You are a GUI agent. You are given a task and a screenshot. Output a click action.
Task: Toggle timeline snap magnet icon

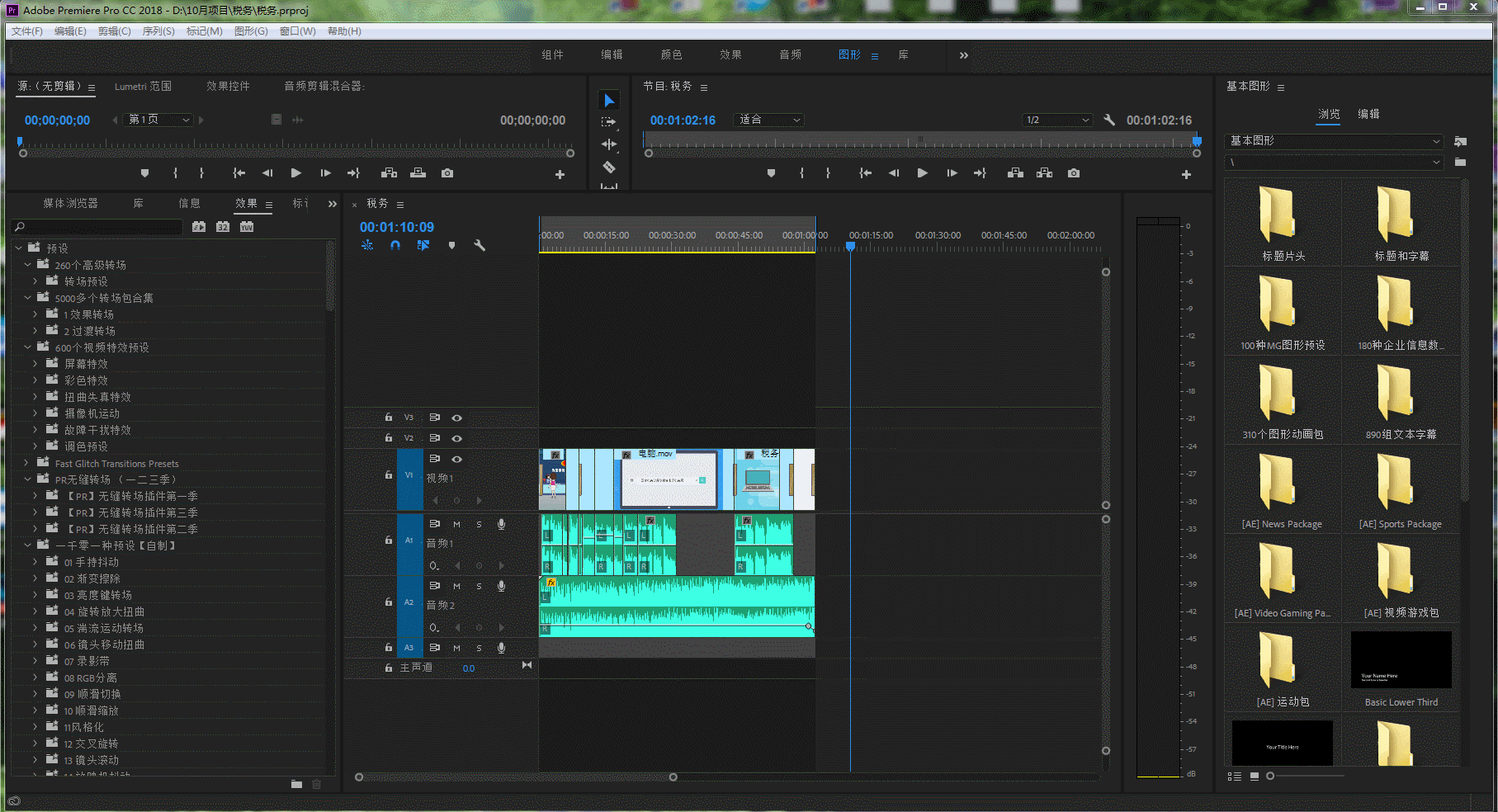[x=395, y=245]
